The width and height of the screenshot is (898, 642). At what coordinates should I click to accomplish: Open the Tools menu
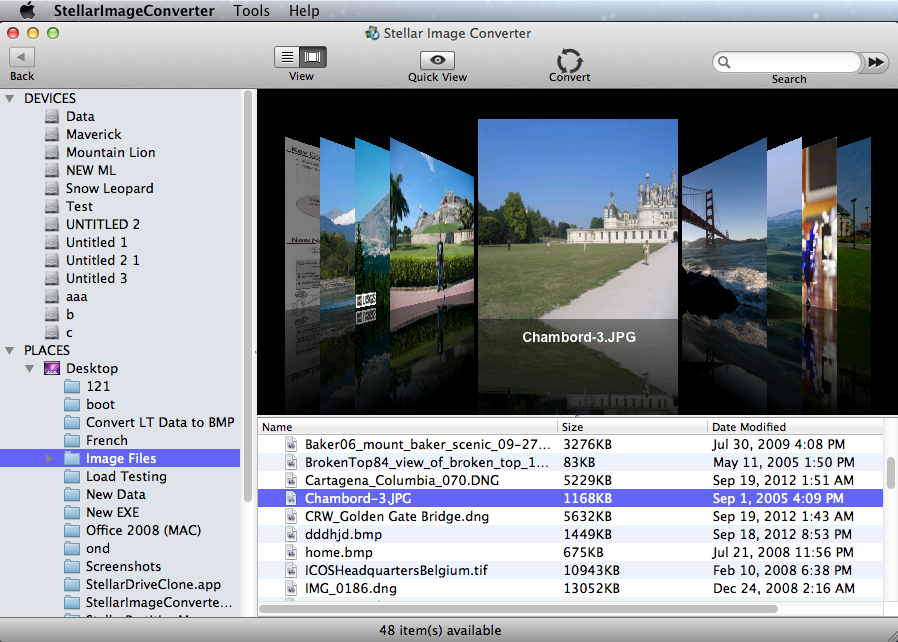click(x=251, y=10)
